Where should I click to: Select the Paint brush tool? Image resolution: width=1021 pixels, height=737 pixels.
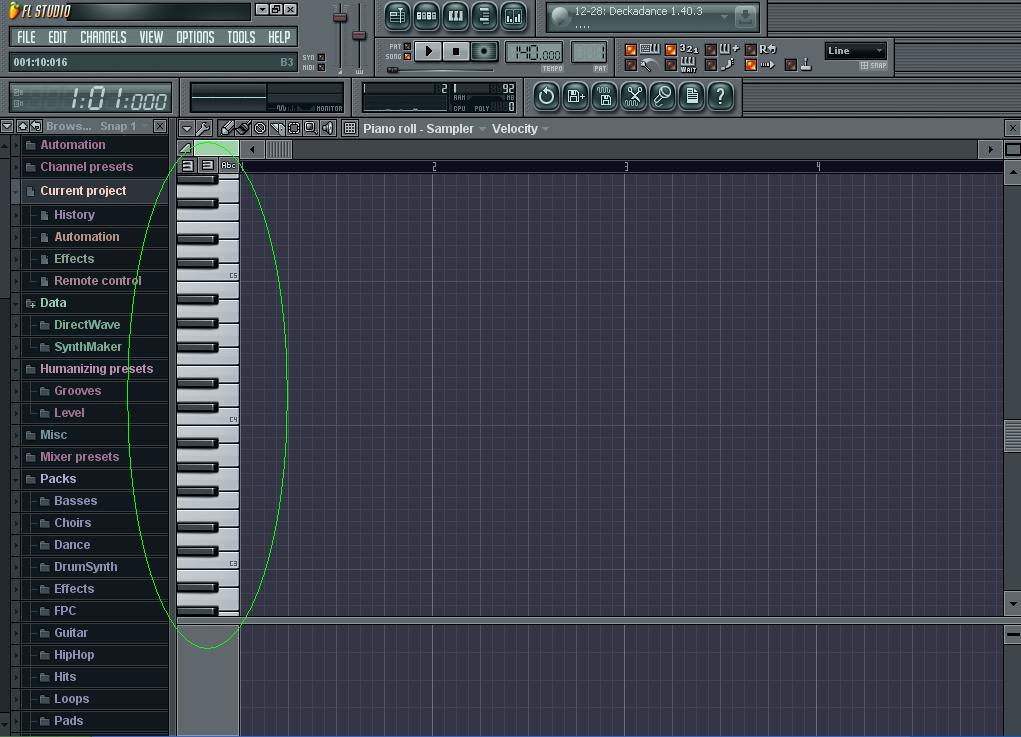pyautogui.click(x=244, y=128)
